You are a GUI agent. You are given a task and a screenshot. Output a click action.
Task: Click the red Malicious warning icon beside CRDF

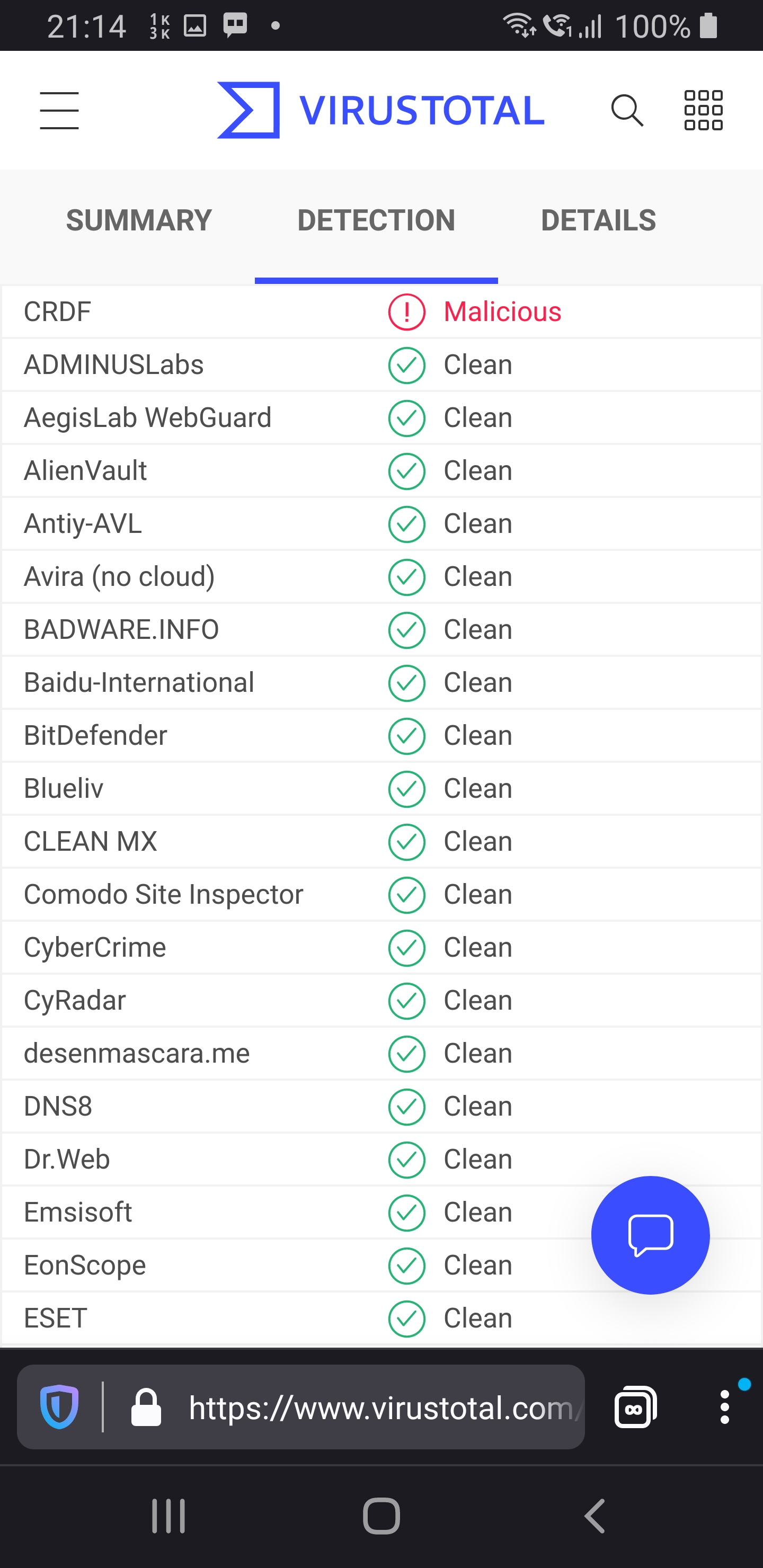(406, 312)
